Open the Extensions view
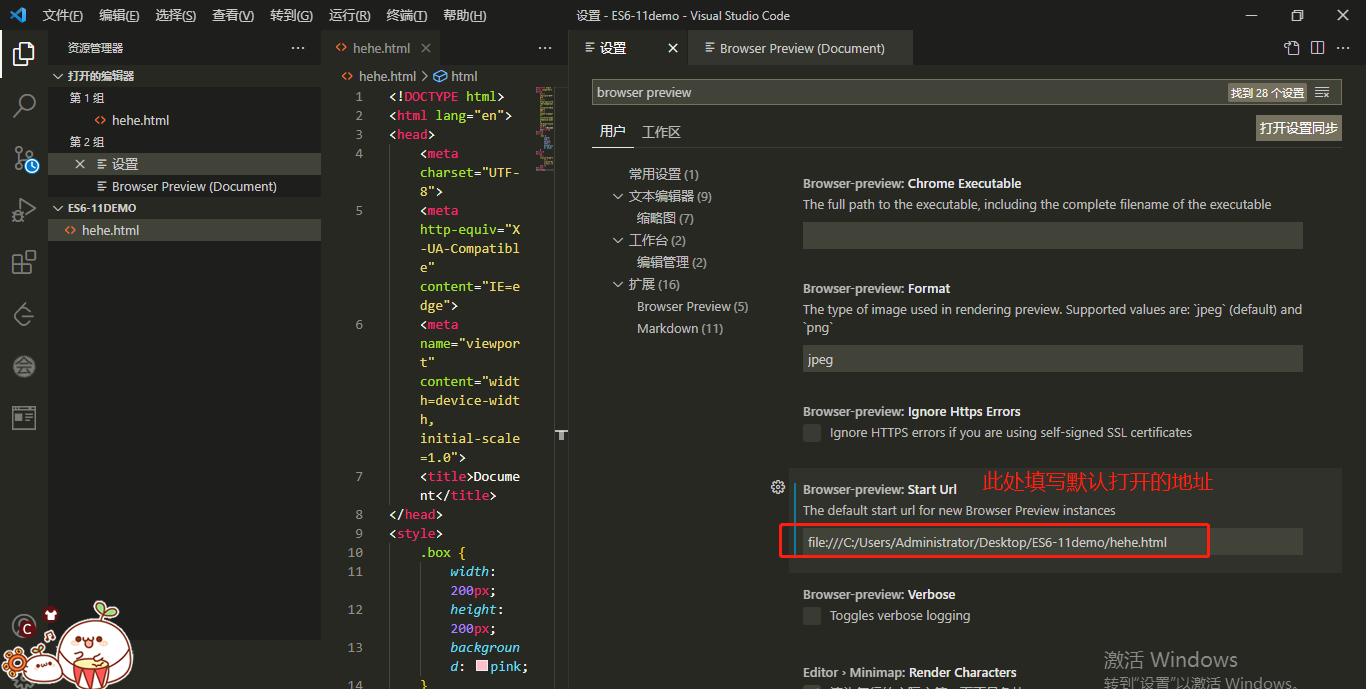The image size is (1366, 689). (24, 262)
